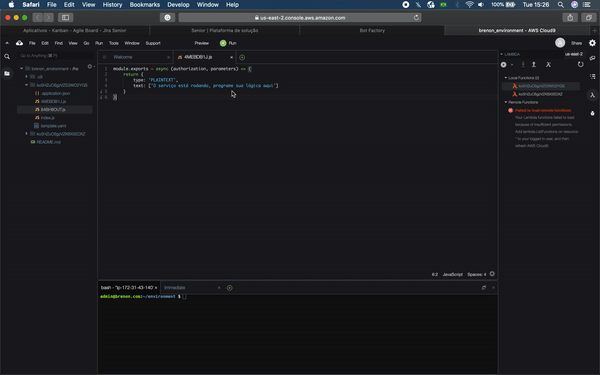This screenshot has height=375, width=600.
Task: Open new terminal tab with plus icon
Action: (230, 288)
